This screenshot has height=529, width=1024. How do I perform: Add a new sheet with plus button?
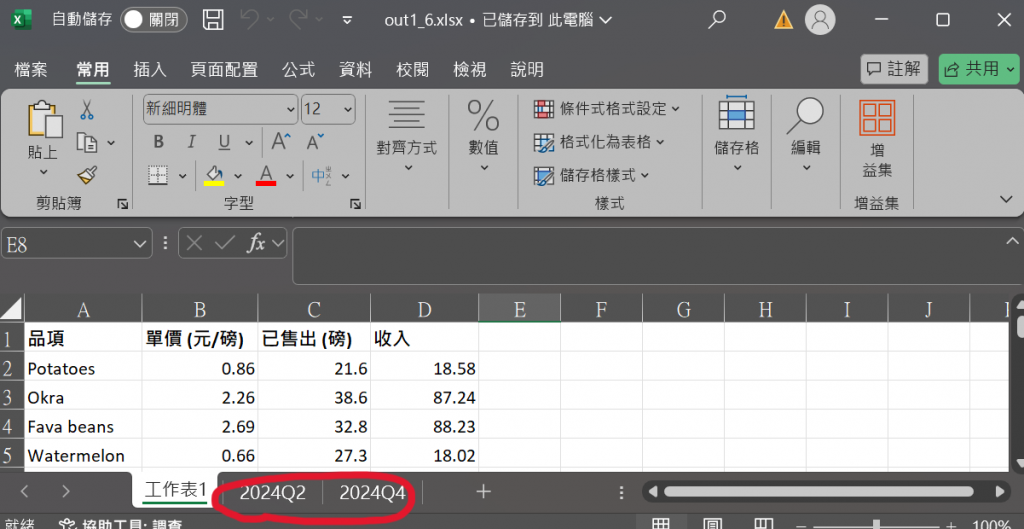click(x=483, y=492)
